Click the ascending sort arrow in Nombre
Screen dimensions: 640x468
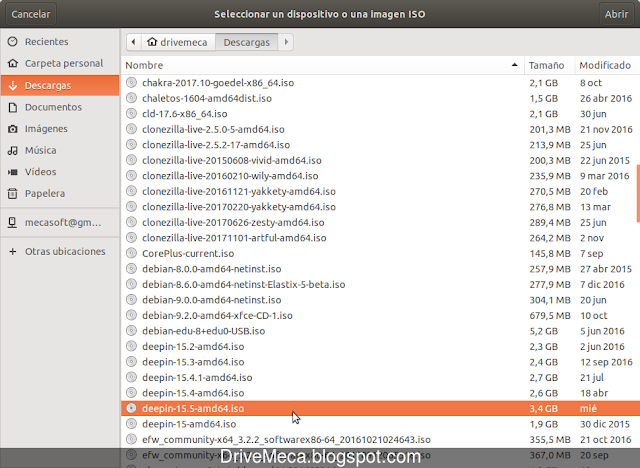point(514,65)
